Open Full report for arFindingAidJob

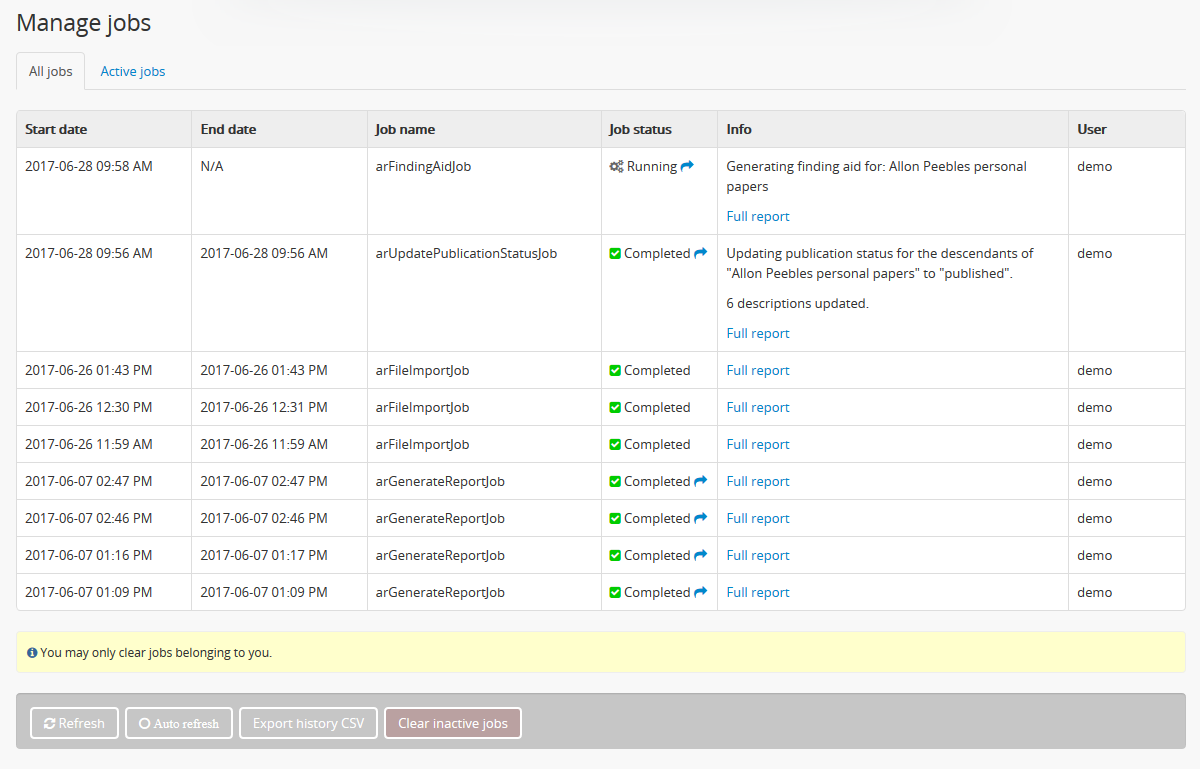[757, 217]
